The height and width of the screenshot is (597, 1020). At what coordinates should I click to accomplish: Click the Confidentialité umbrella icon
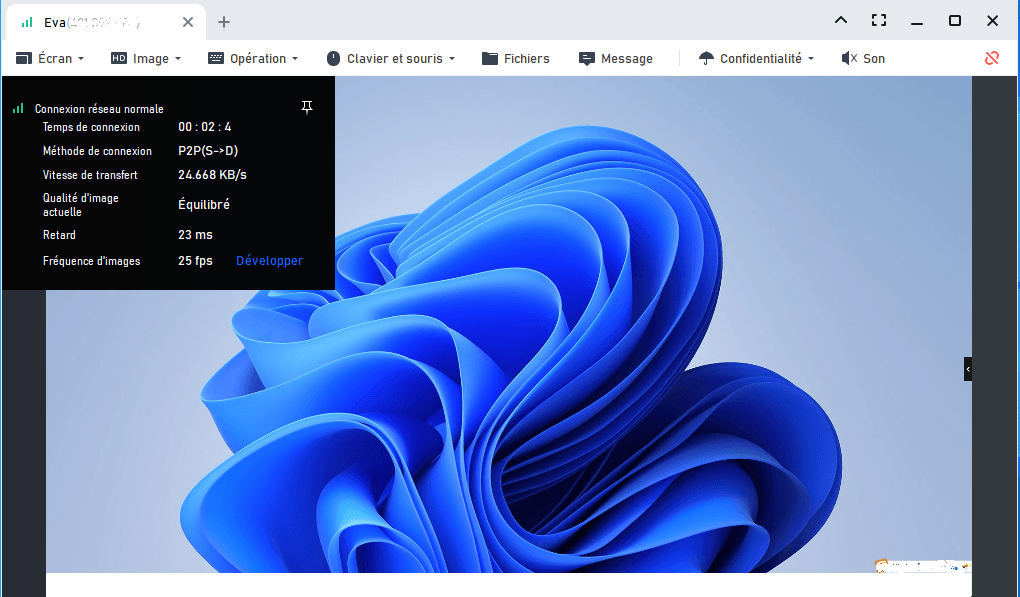(x=706, y=59)
